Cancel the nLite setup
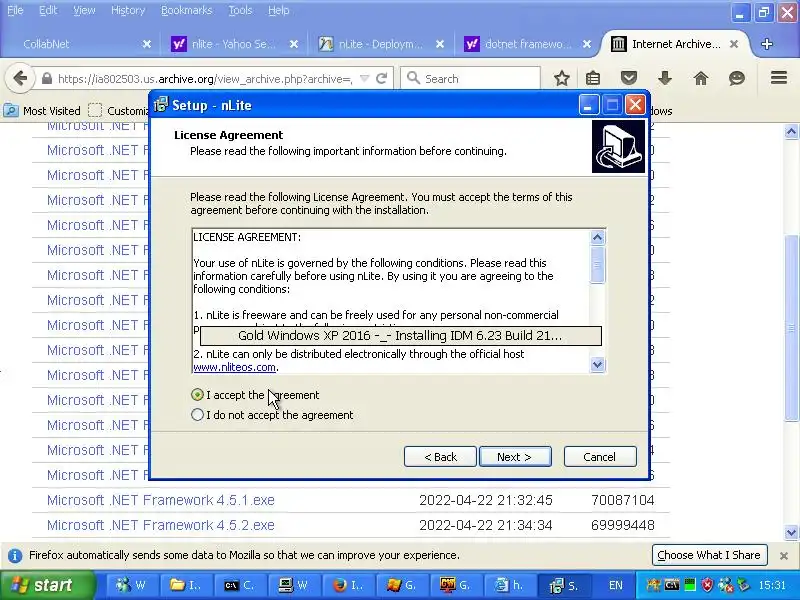 [599, 457]
